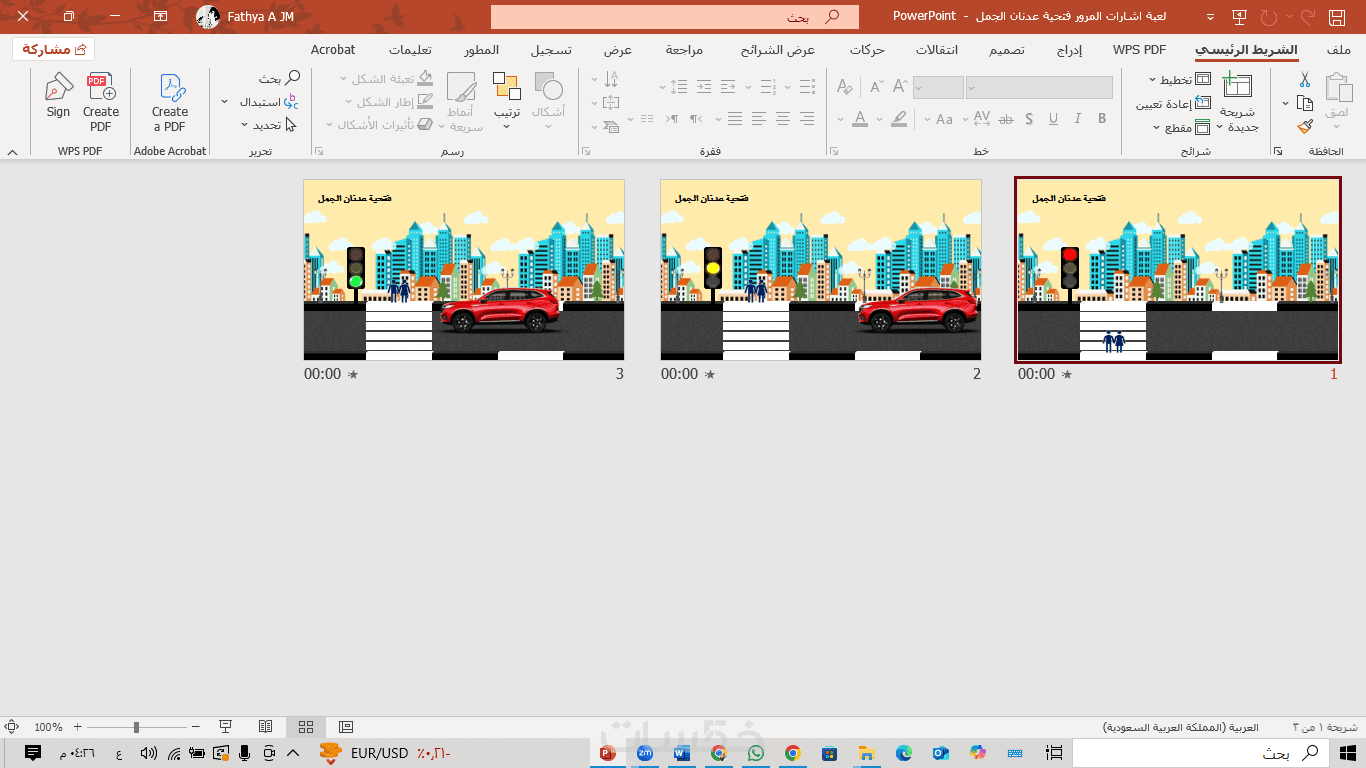Expand the Layout (تخطيط) dropdown
The image size is (1366, 768).
click(x=1177, y=79)
